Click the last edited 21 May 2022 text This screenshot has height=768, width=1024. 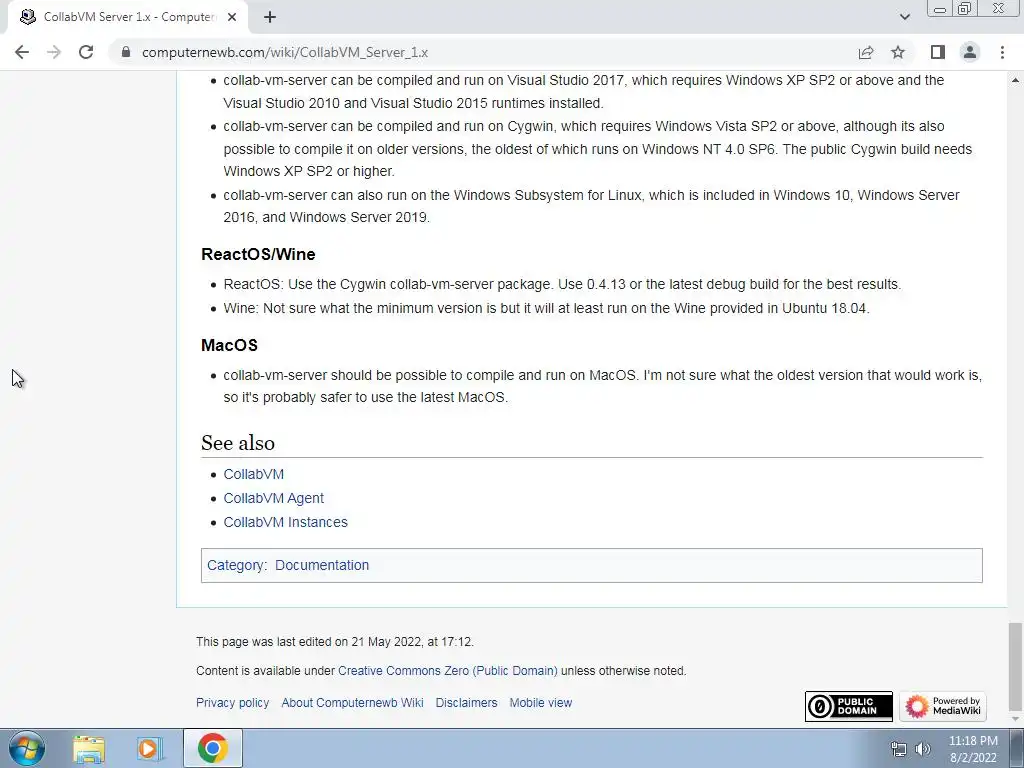(x=335, y=642)
